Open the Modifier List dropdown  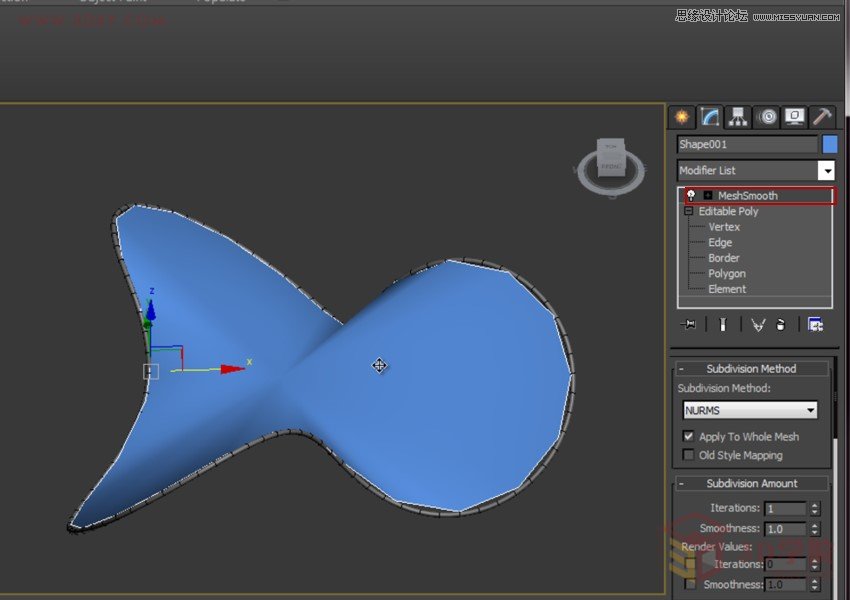(x=826, y=171)
